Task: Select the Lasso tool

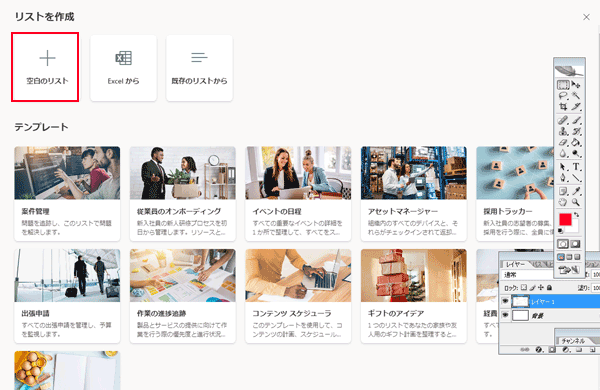Action: point(563,96)
